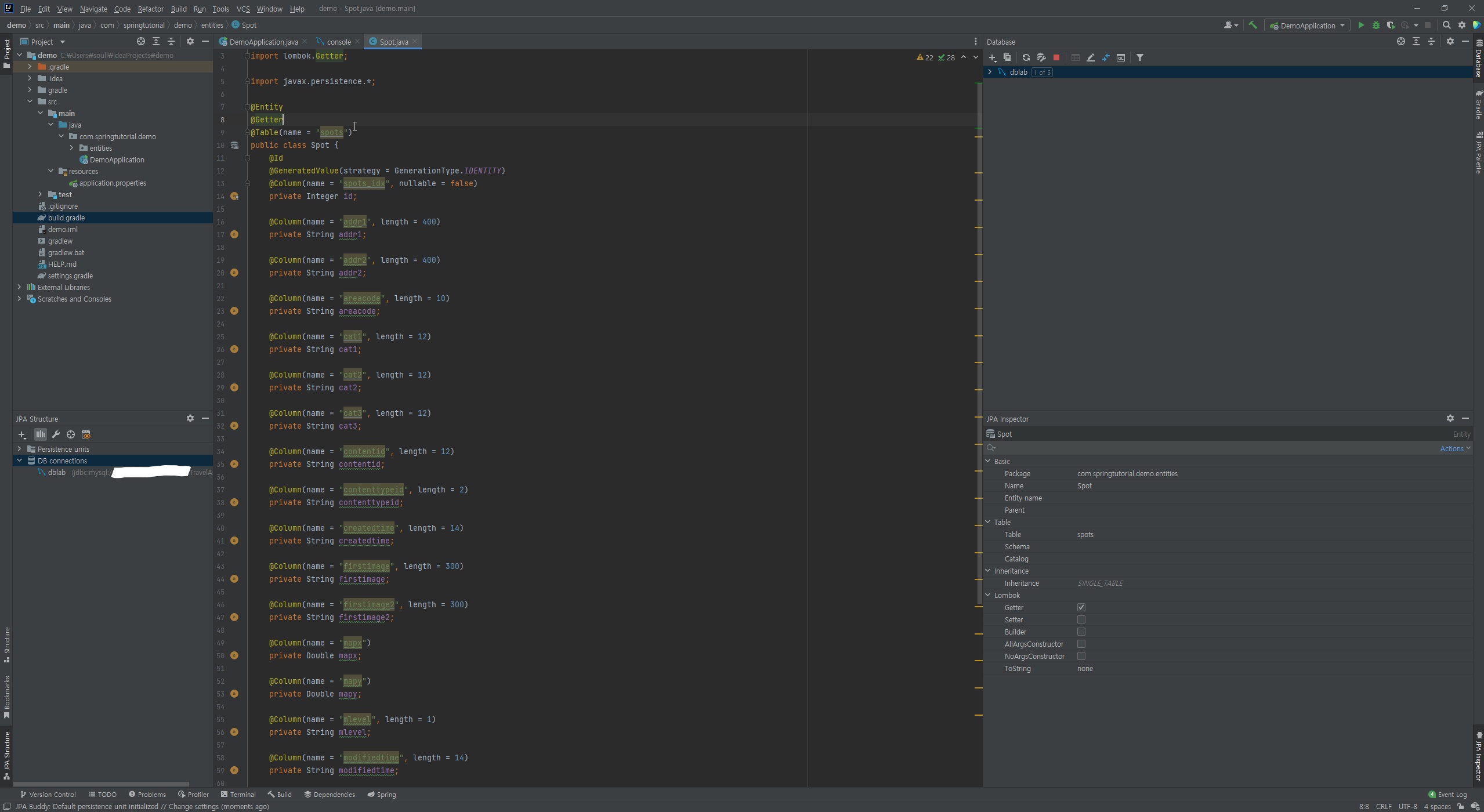
Task: Expand the entities package in the project tree
Action: tap(72, 148)
